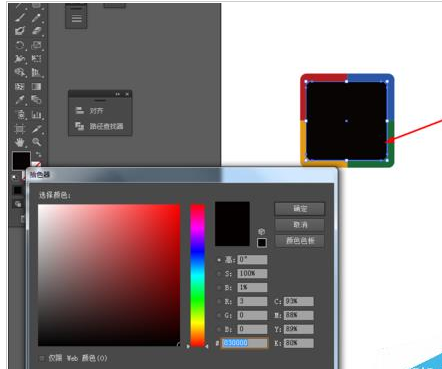
Task: Collapse the small floating panel via double-arrow
Action: click(x=118, y=94)
